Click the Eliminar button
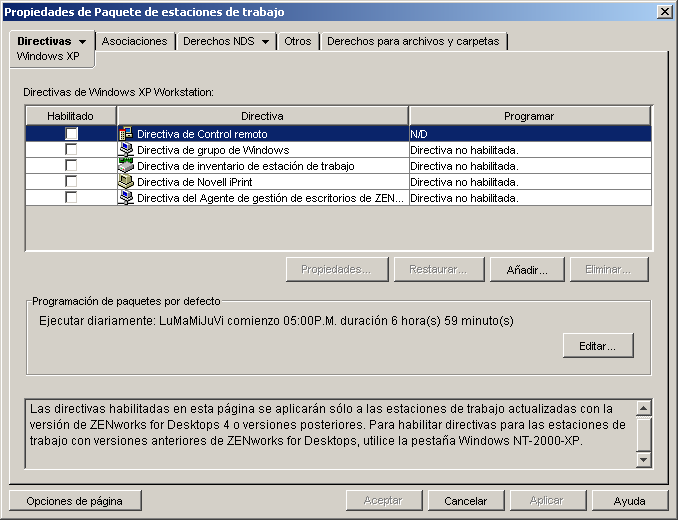 609,270
